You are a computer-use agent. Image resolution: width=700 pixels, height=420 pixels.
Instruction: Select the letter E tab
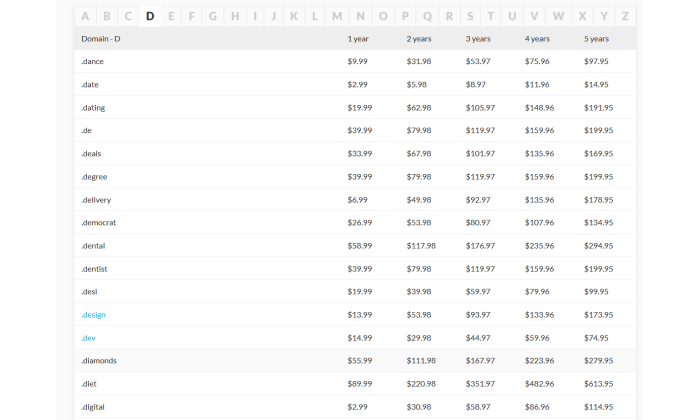tap(171, 17)
